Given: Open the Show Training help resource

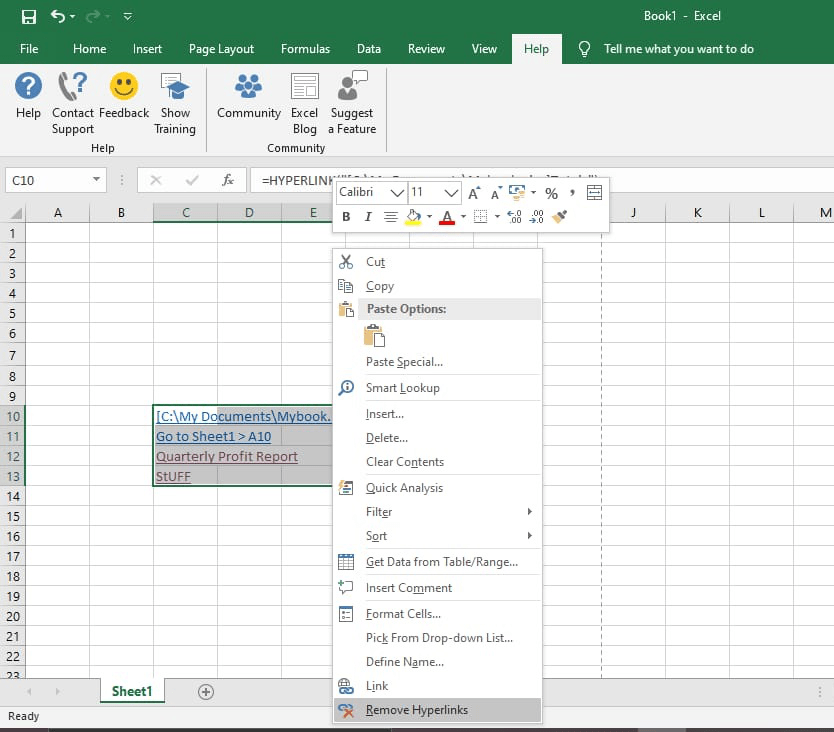Looking at the screenshot, I should tap(175, 100).
